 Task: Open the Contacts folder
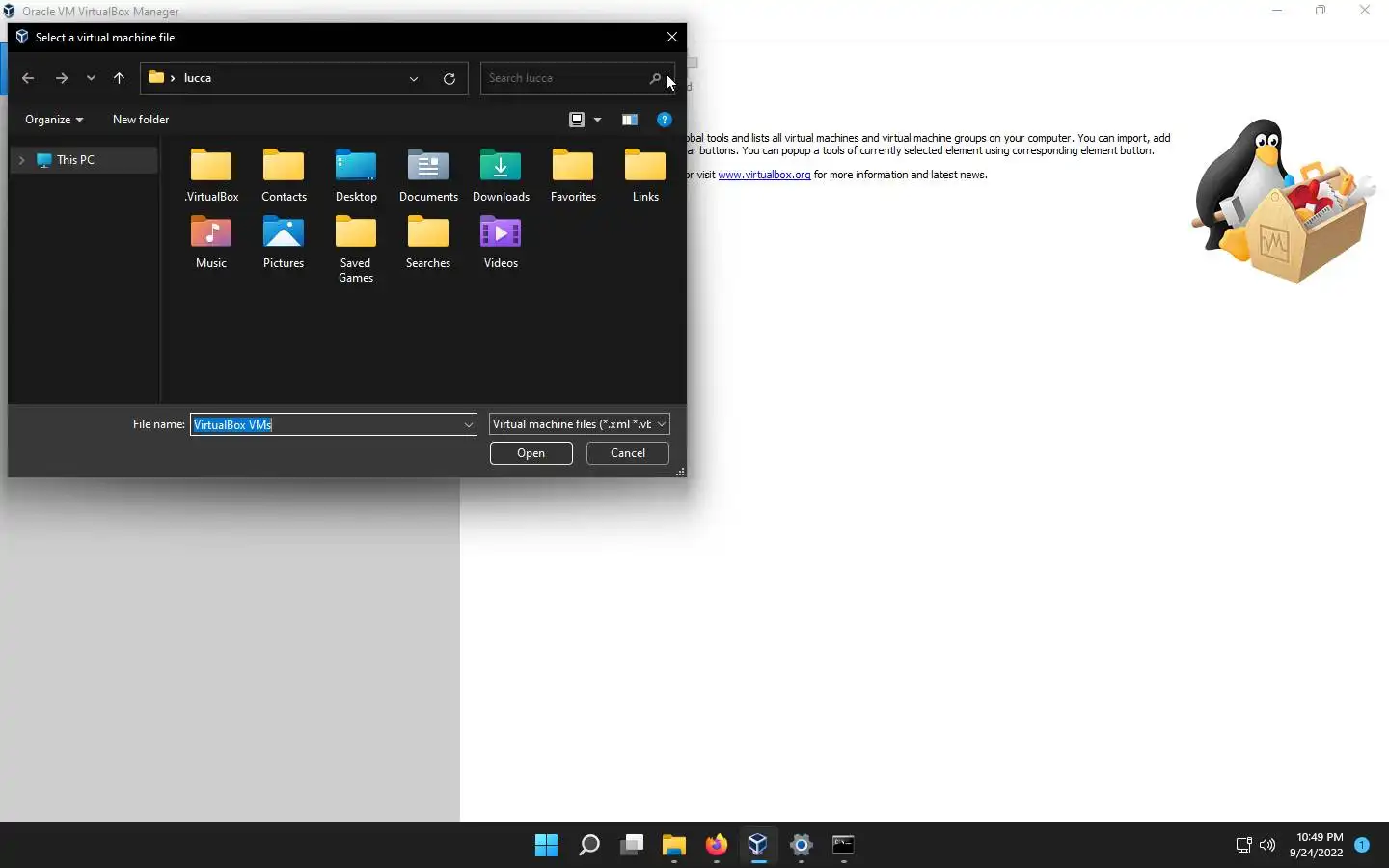point(284,176)
